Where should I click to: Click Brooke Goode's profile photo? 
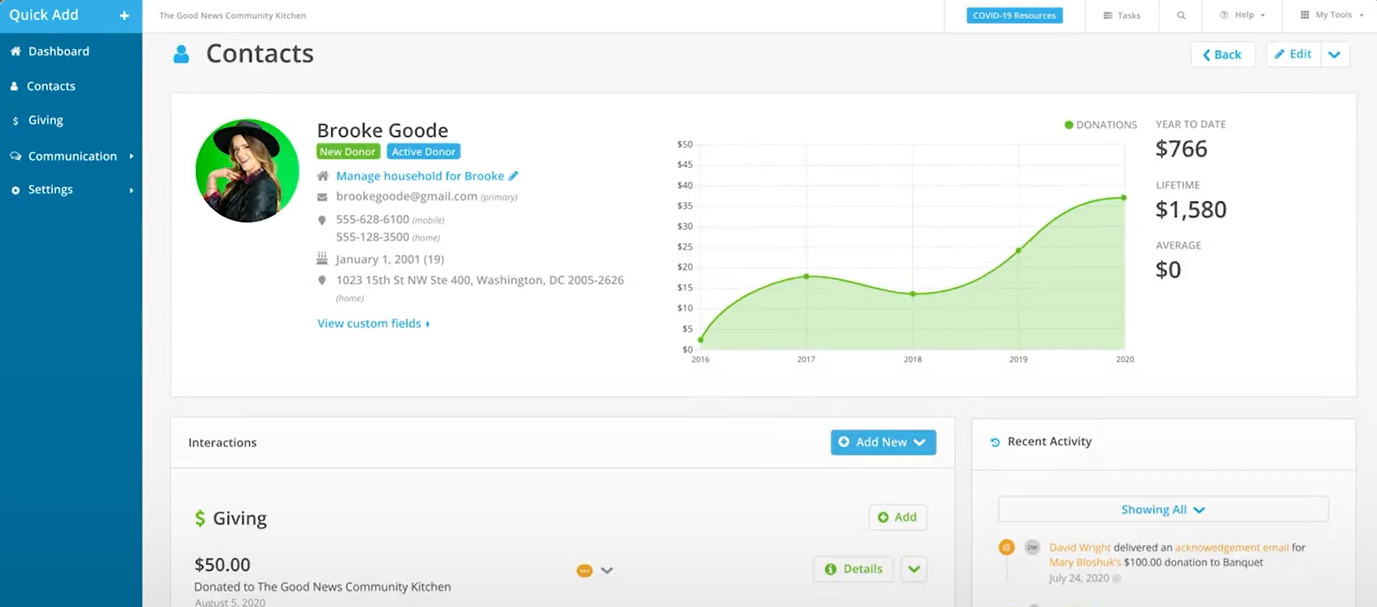point(247,170)
